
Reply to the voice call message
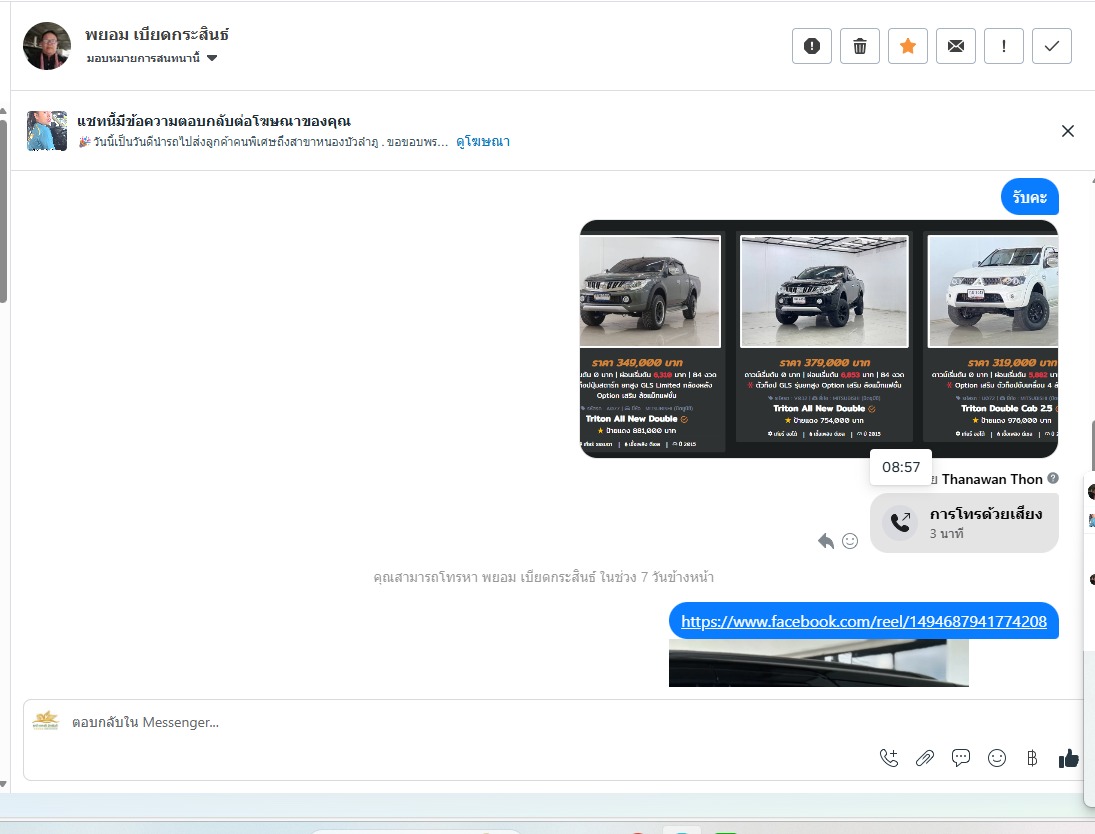[826, 541]
